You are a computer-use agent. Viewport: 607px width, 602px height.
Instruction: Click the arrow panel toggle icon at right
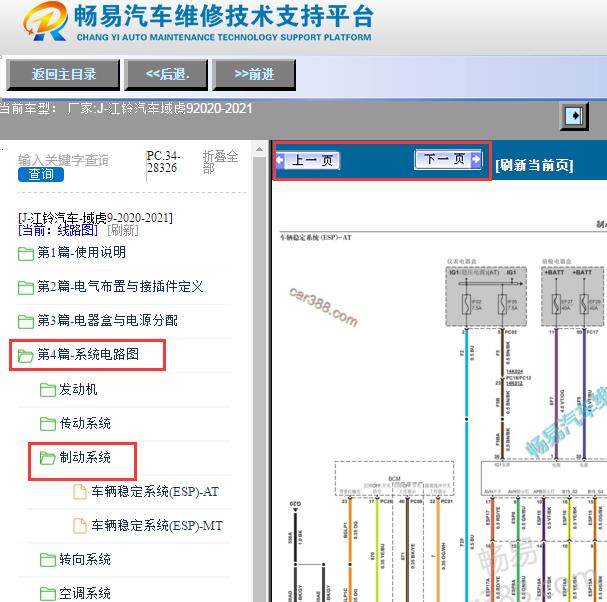pos(574,115)
